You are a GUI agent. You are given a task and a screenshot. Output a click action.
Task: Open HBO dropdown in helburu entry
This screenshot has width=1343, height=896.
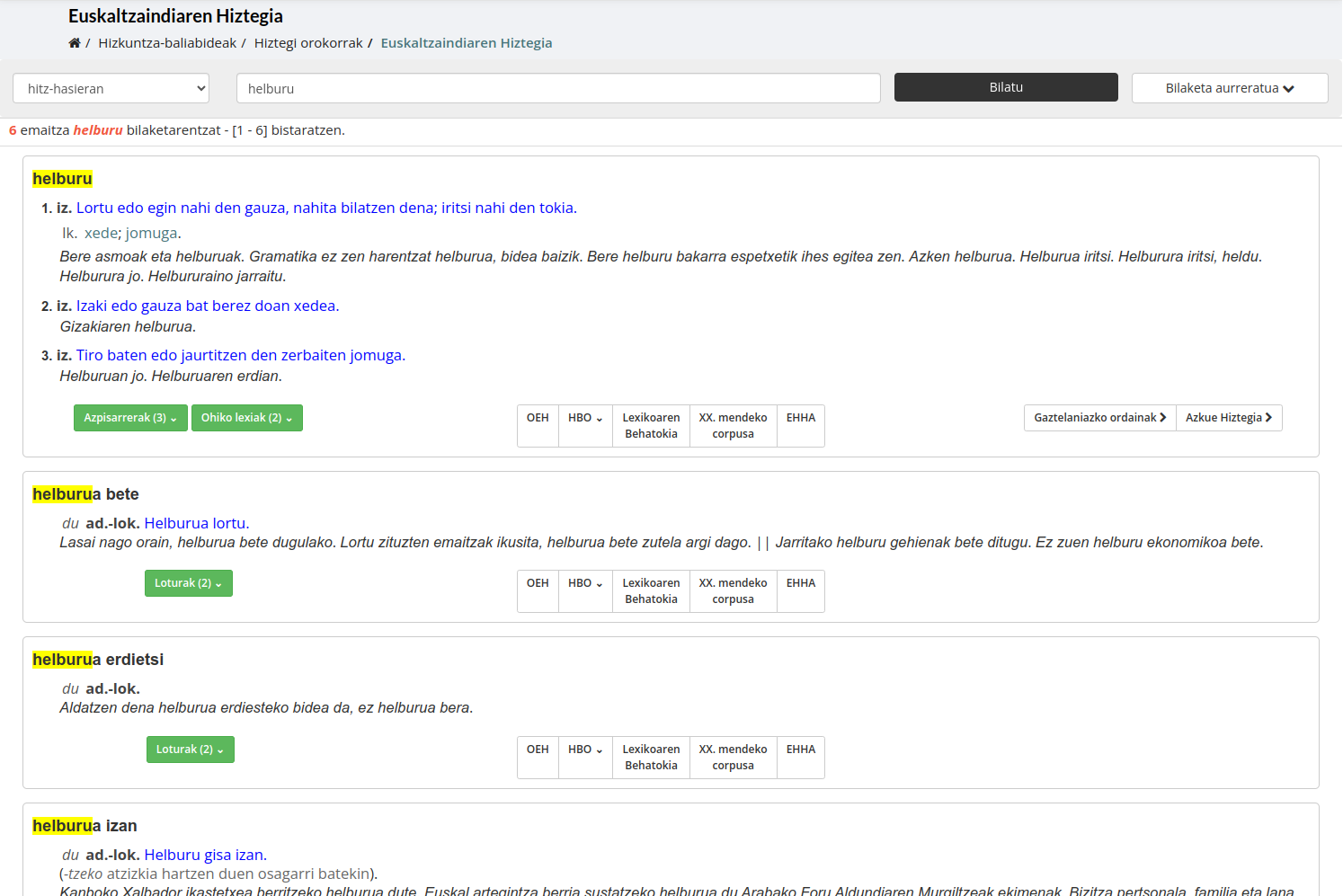coord(585,418)
